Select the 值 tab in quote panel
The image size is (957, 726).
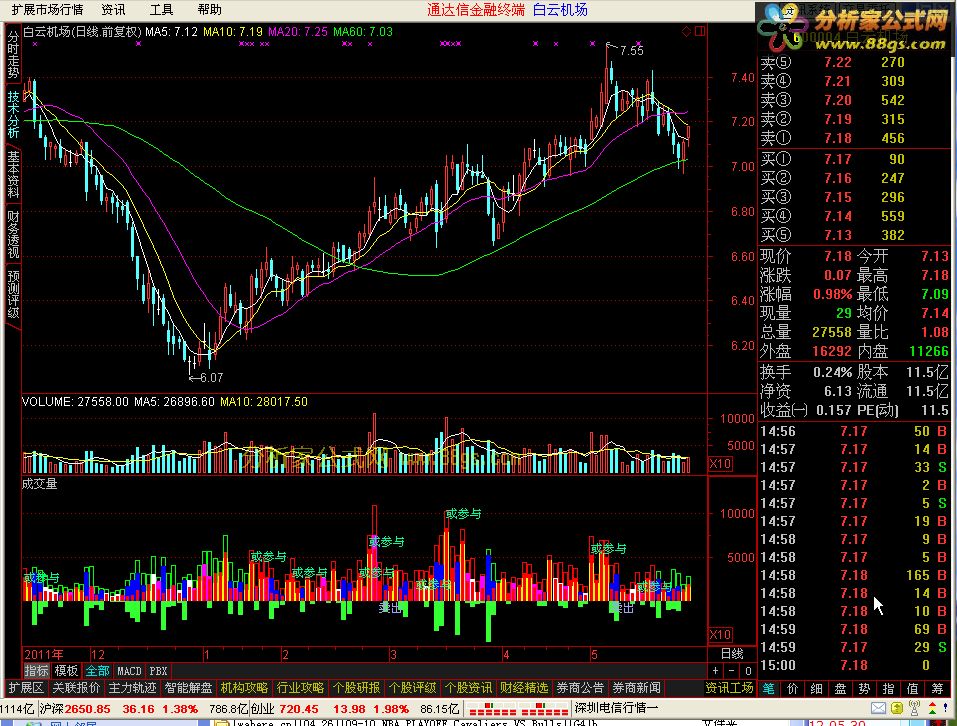click(x=912, y=688)
